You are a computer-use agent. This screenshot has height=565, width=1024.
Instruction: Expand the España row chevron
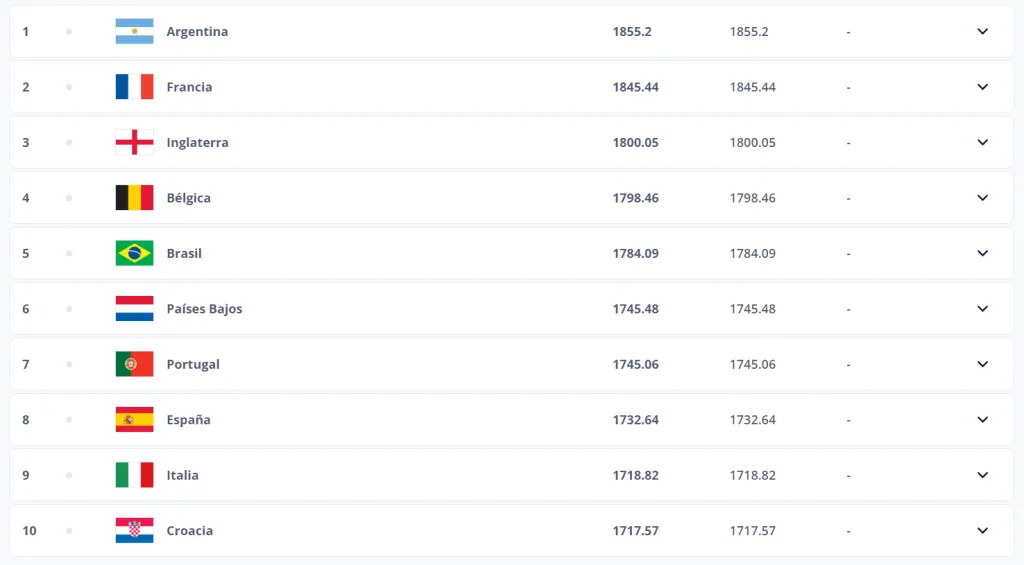[x=982, y=420]
